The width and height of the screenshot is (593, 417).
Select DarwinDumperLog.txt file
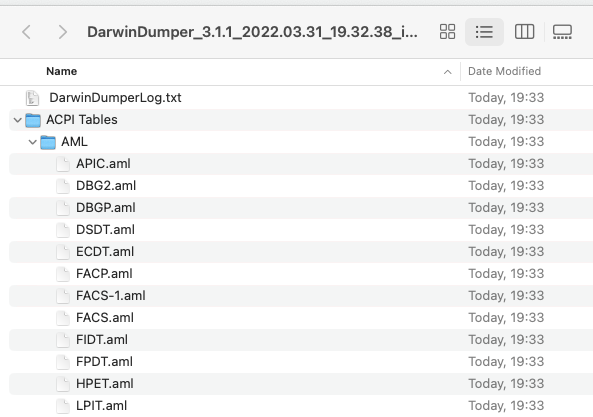[x=115, y=98]
